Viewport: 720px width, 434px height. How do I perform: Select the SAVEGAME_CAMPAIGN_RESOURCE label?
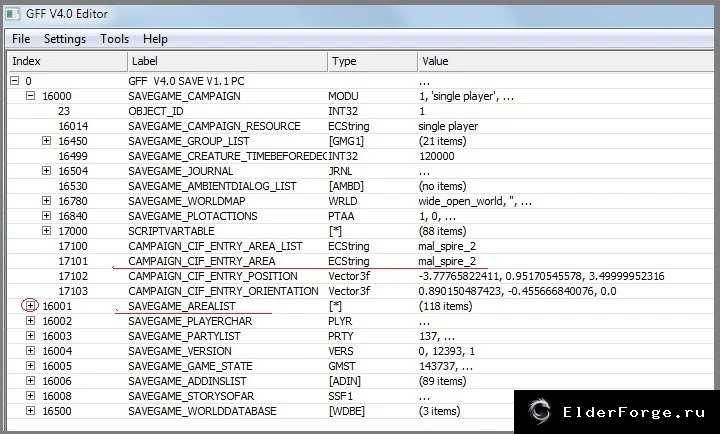pos(214,126)
